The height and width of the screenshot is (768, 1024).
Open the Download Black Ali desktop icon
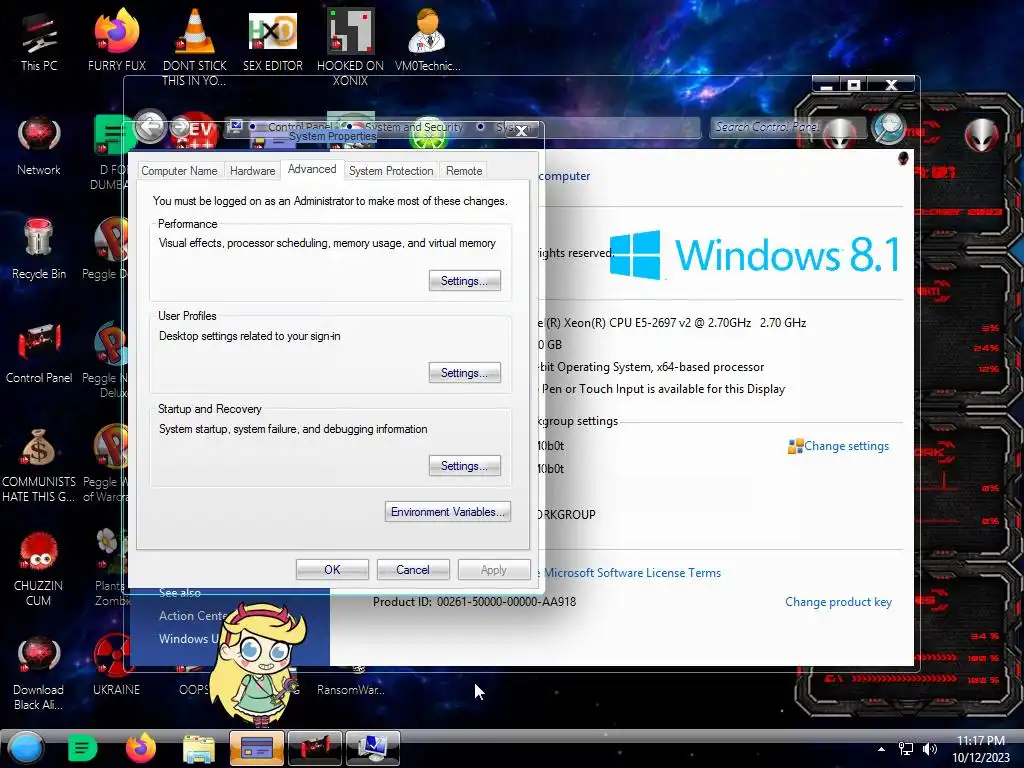pos(39,673)
